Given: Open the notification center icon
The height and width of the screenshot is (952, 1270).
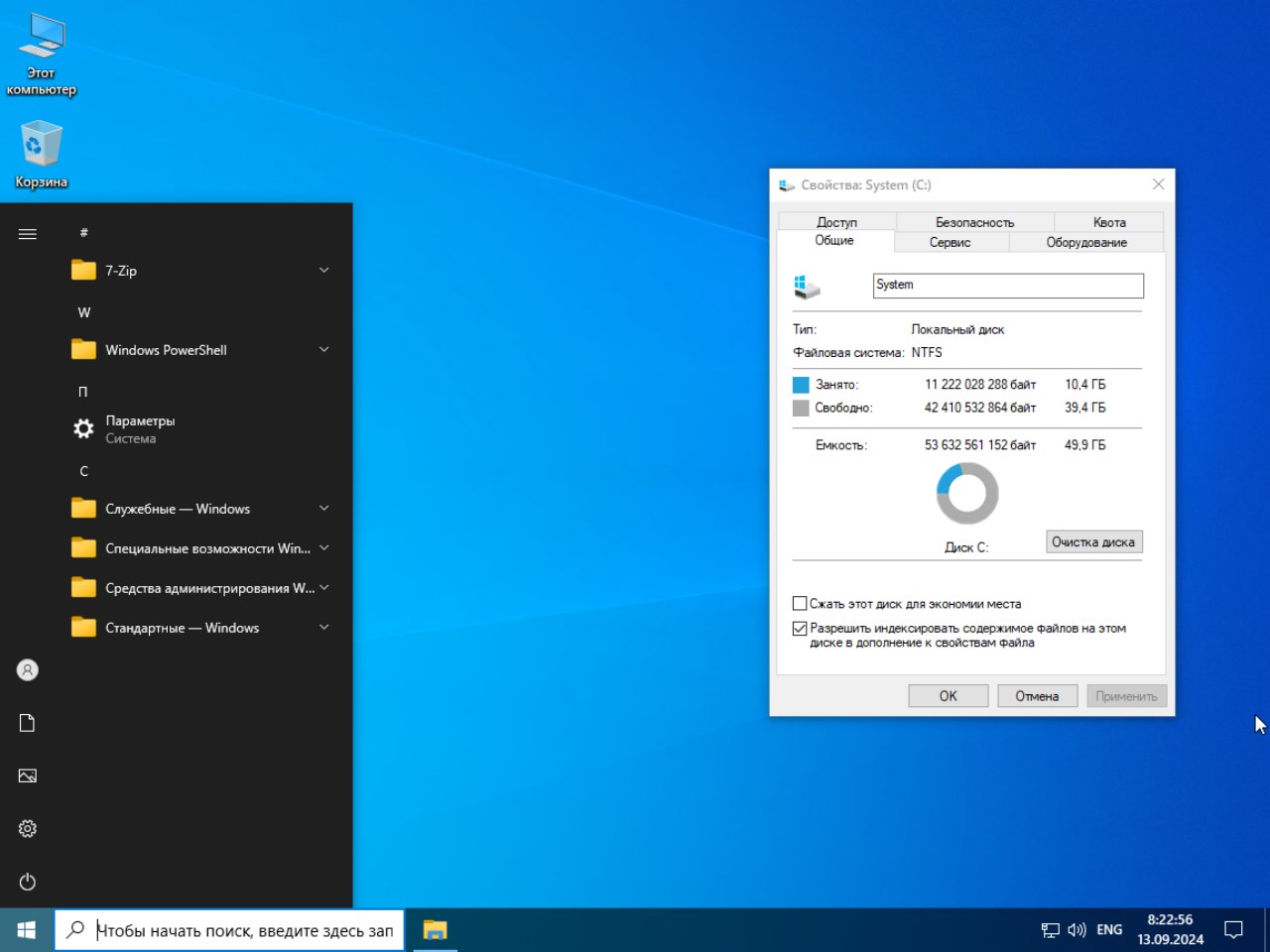Looking at the screenshot, I should point(1233,930).
